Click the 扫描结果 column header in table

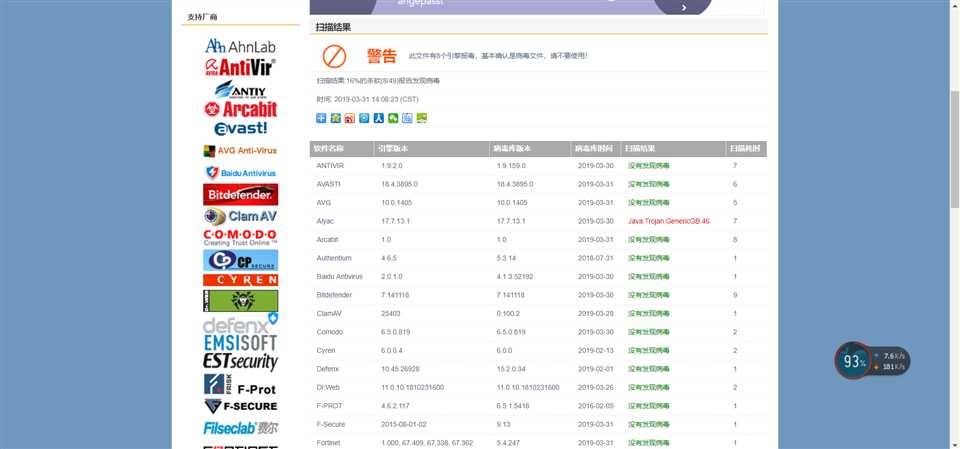click(672, 149)
